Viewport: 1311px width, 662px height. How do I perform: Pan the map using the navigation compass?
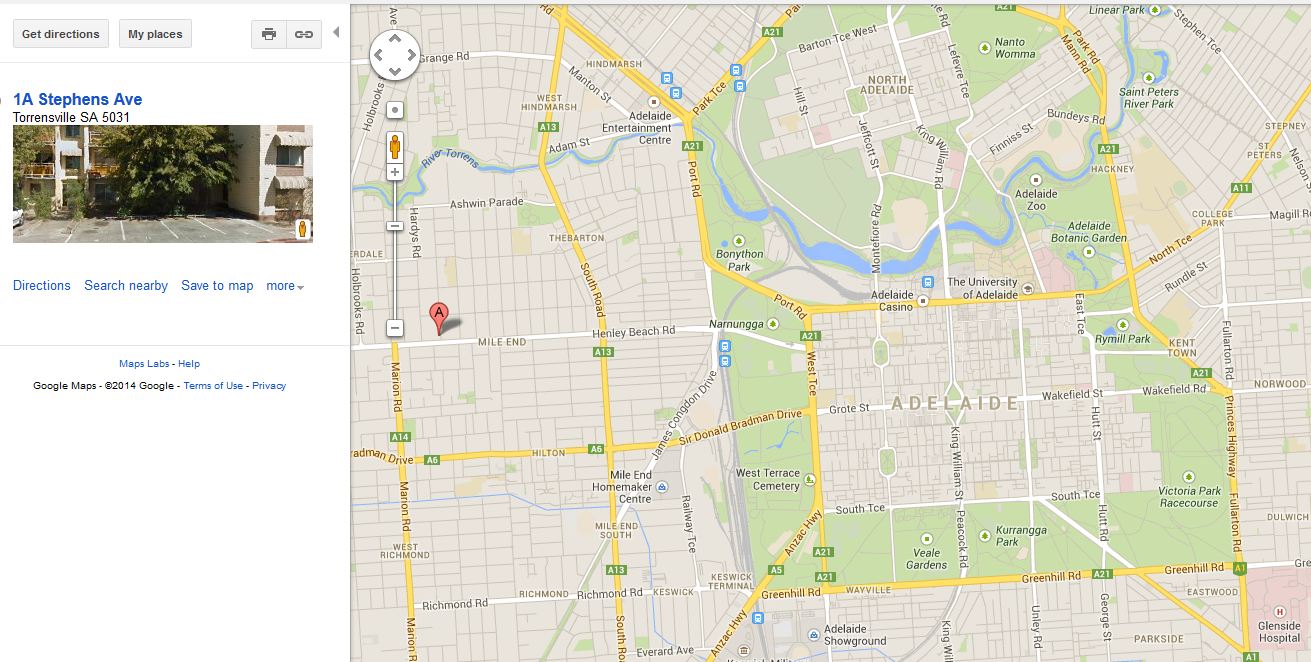[x=395, y=54]
